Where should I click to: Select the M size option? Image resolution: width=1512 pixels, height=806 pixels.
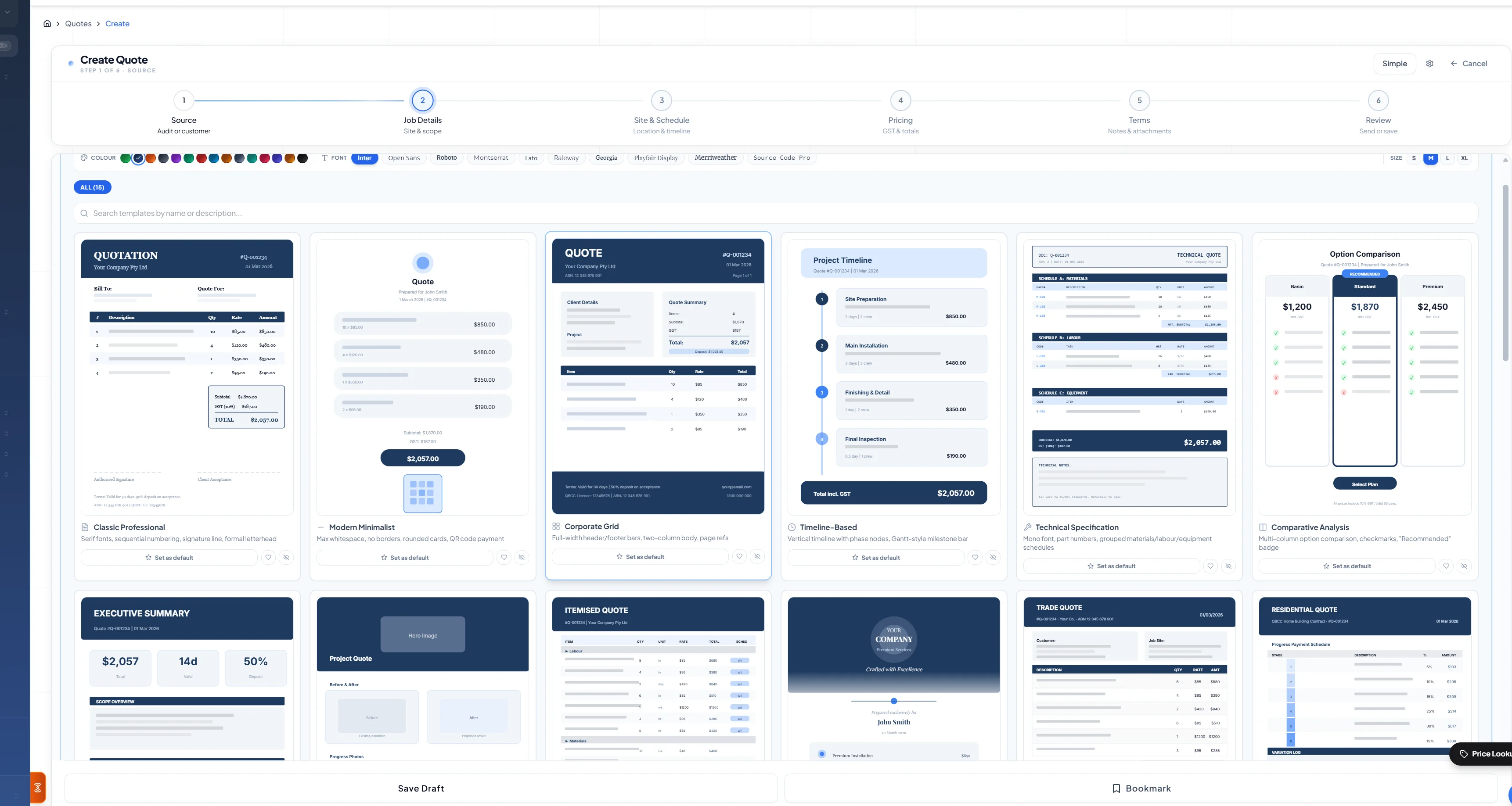tap(1430, 158)
